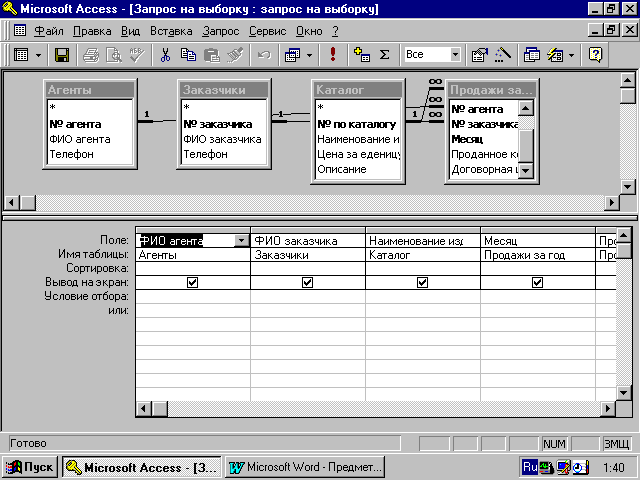Click the Query Type icon
The image size is (640, 480).
click(292, 55)
